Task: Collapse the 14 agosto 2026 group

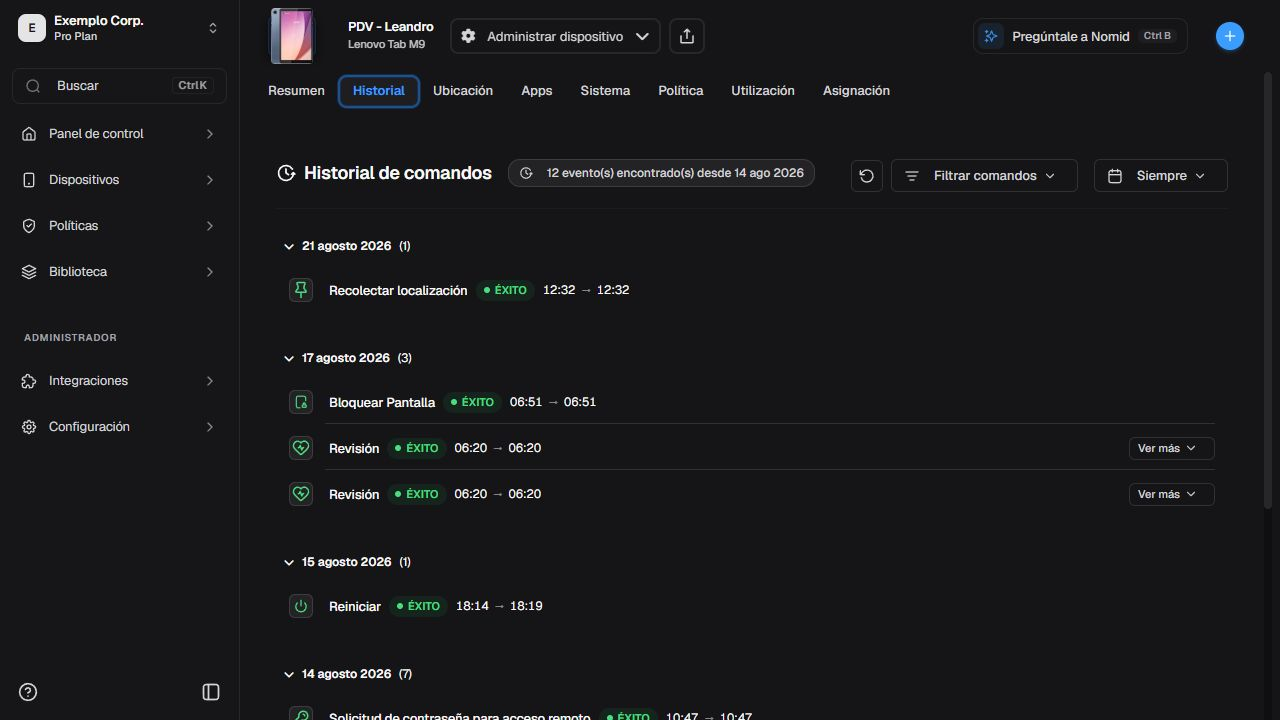Action: [x=289, y=674]
